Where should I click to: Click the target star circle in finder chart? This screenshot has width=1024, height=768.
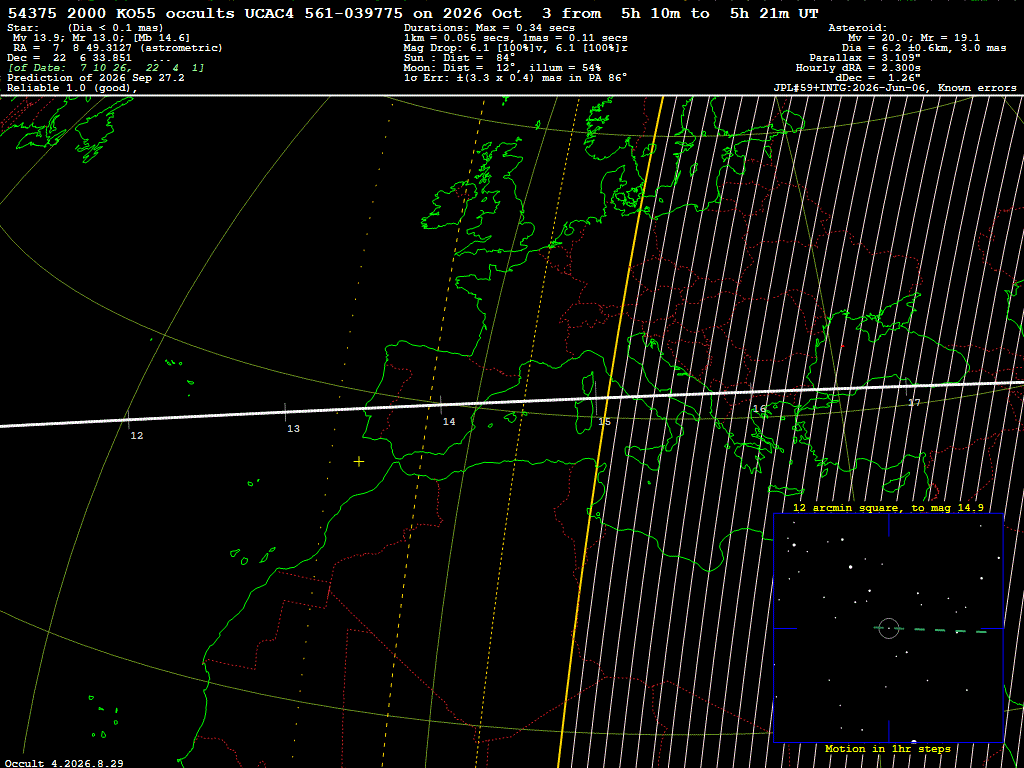tap(889, 628)
